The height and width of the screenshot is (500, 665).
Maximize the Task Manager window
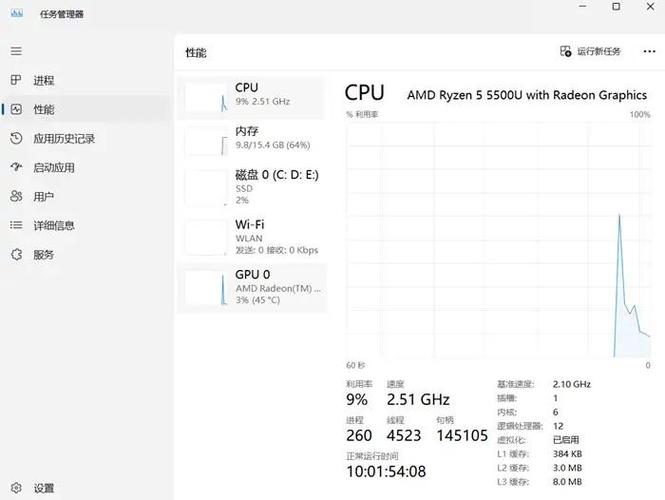point(616,6)
